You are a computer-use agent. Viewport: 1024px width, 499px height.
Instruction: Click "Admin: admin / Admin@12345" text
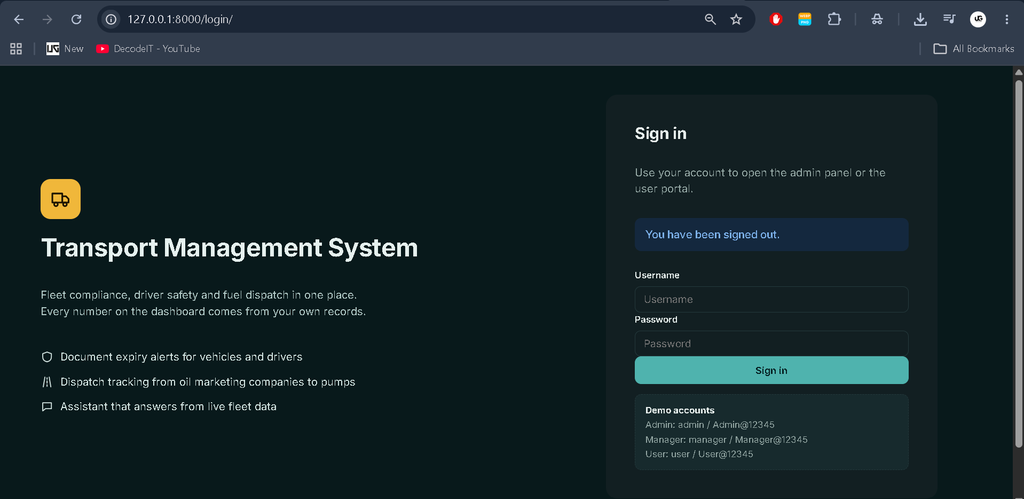tap(710, 425)
